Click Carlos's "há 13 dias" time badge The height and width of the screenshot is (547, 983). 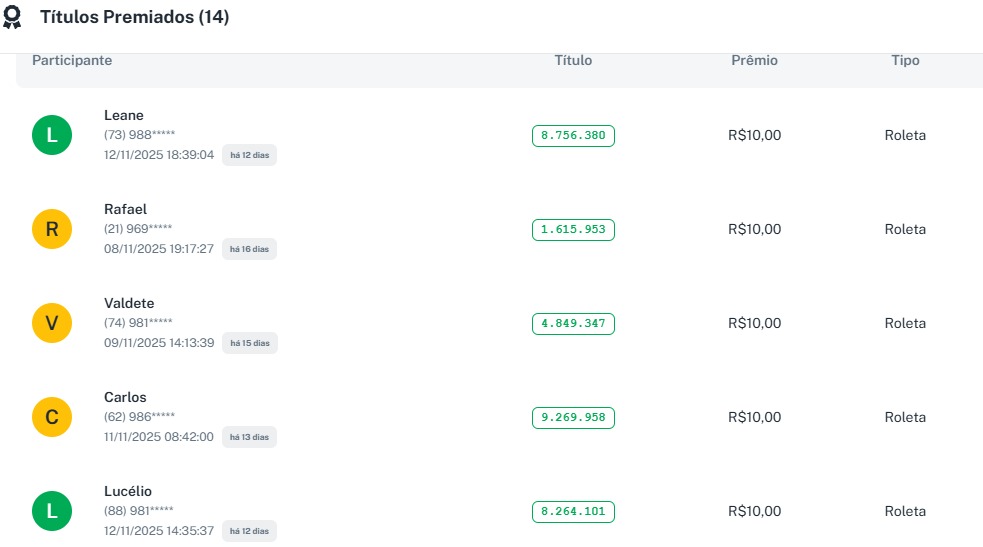tap(249, 437)
